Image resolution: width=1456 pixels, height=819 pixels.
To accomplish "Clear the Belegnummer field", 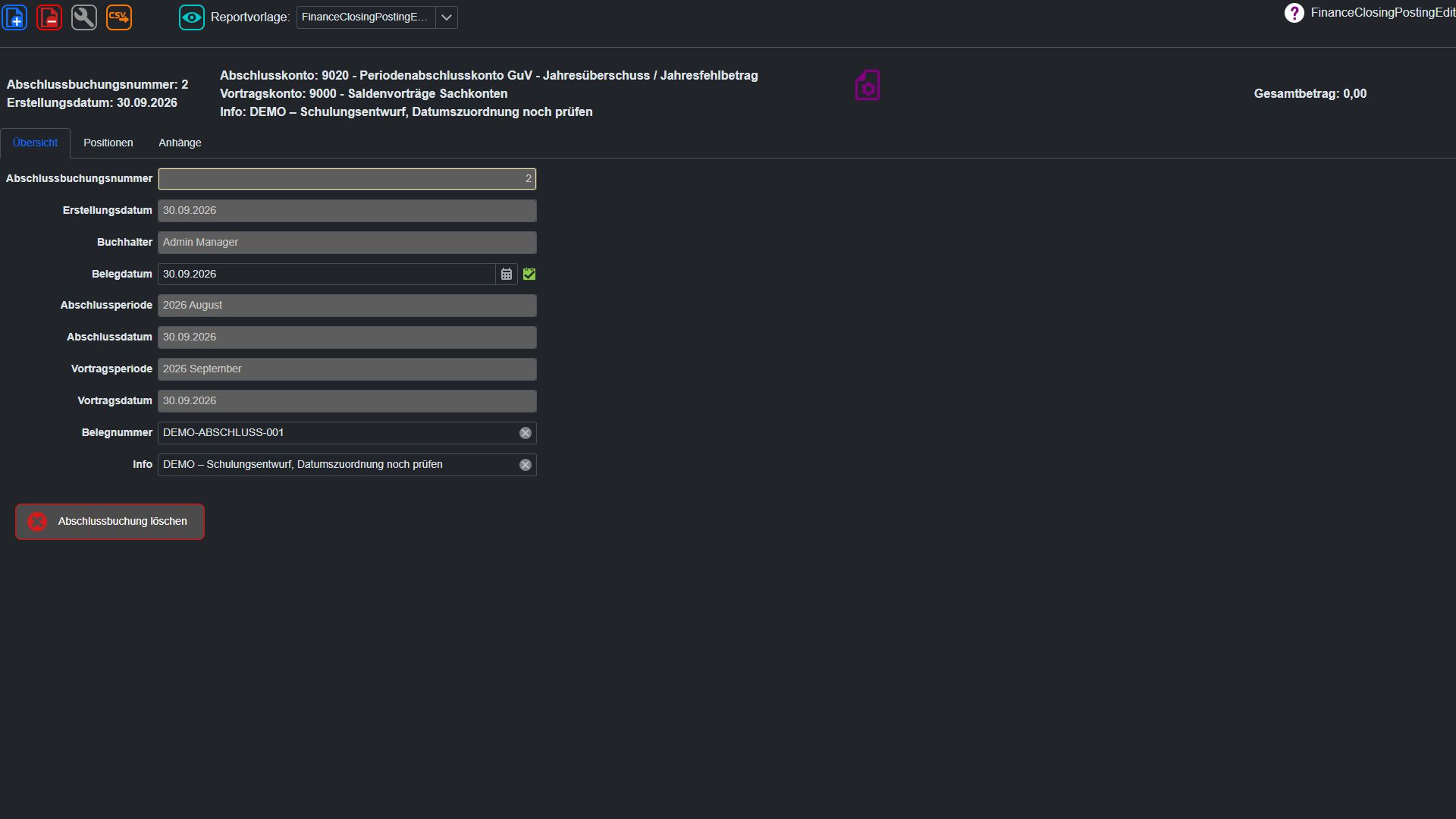I will pos(526,433).
